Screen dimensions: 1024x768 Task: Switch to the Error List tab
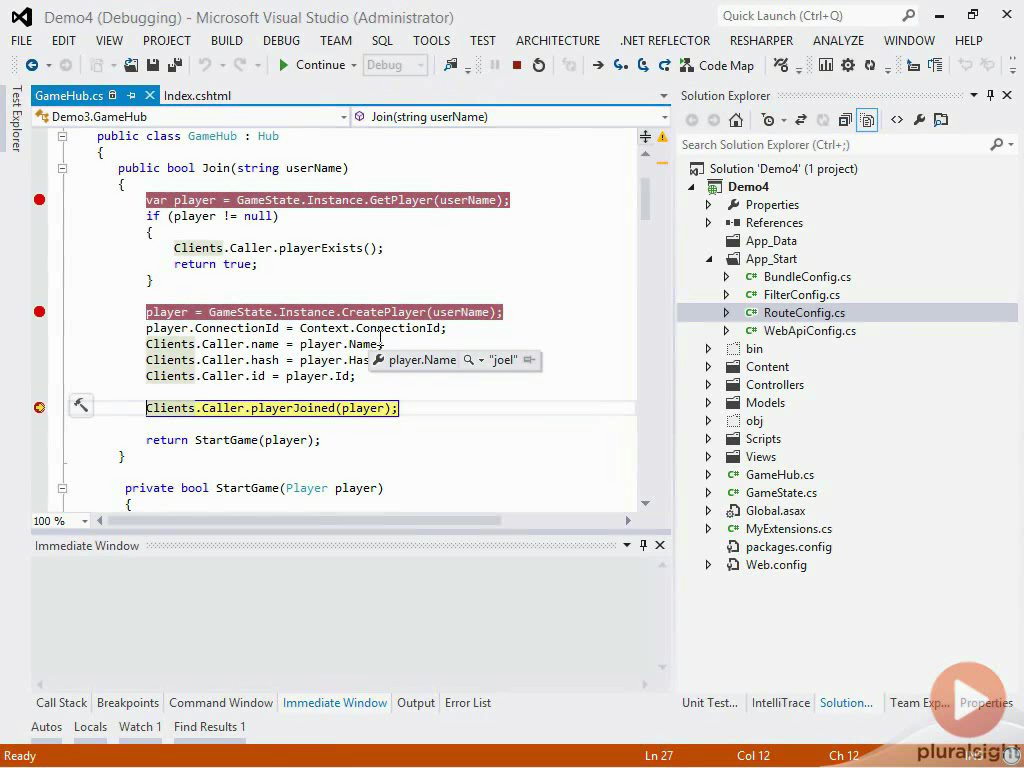click(x=468, y=703)
